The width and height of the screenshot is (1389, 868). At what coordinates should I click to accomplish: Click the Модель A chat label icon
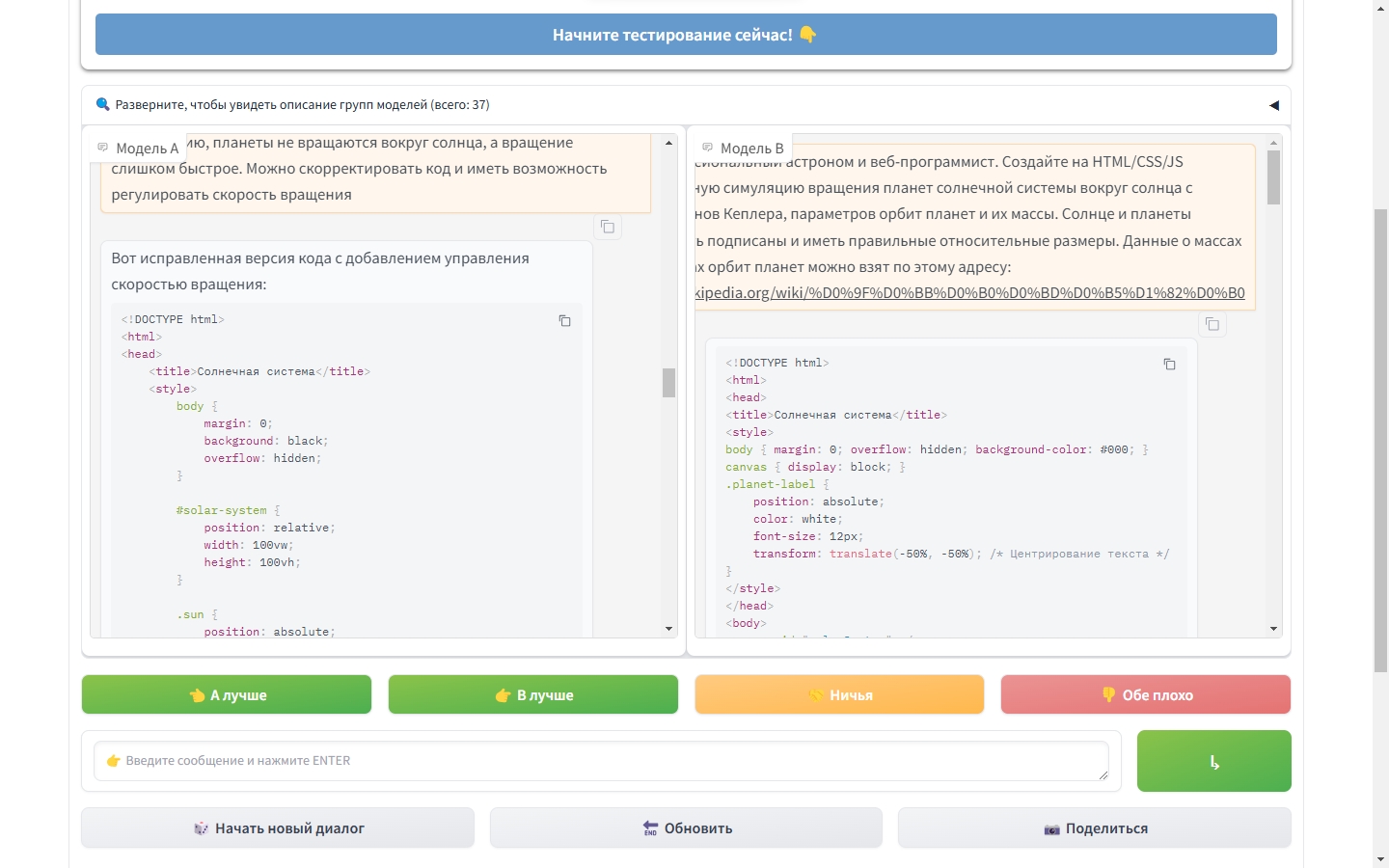(x=103, y=148)
